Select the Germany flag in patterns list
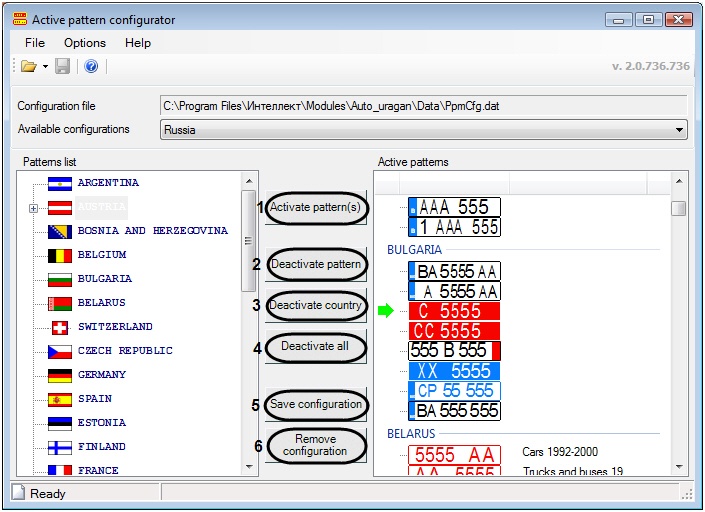Screen dimensions: 705x512 (x=60, y=375)
